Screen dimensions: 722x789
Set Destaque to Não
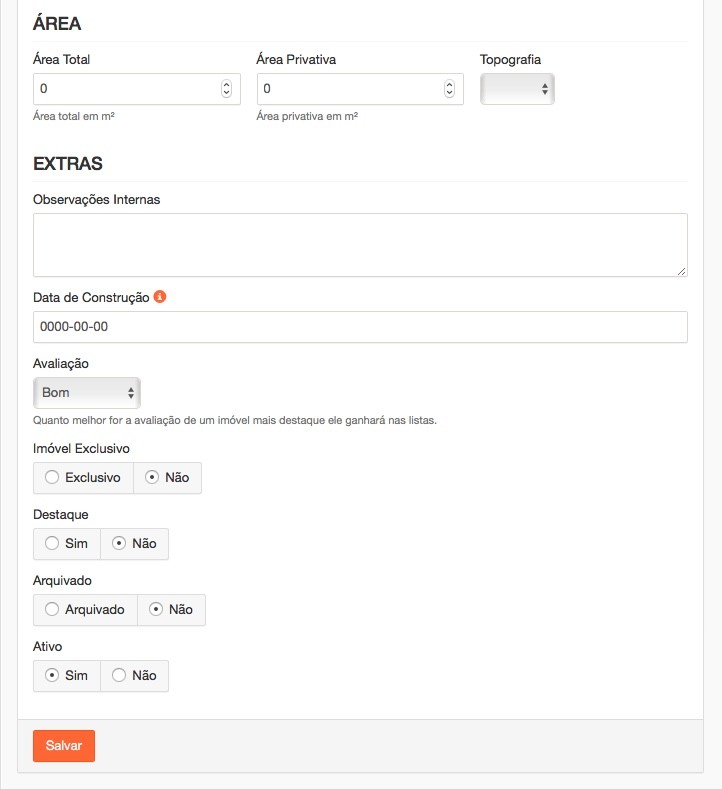134,544
